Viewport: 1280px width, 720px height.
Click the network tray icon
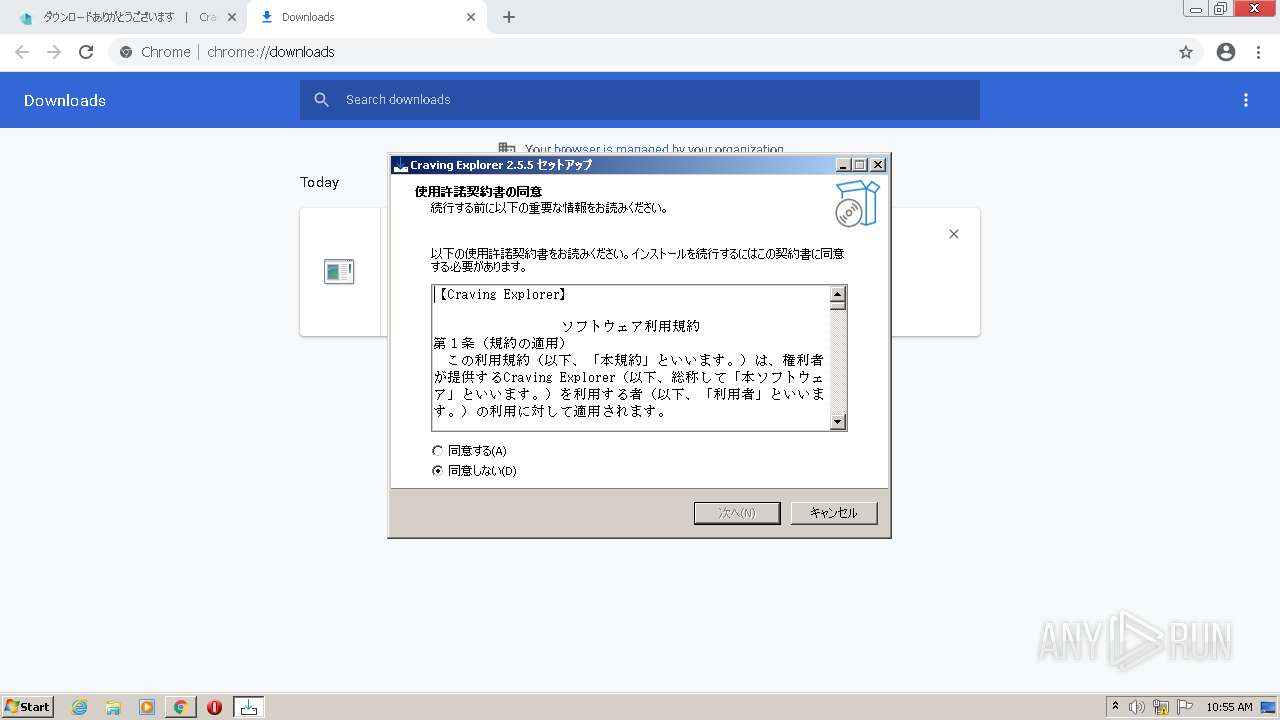point(1161,707)
